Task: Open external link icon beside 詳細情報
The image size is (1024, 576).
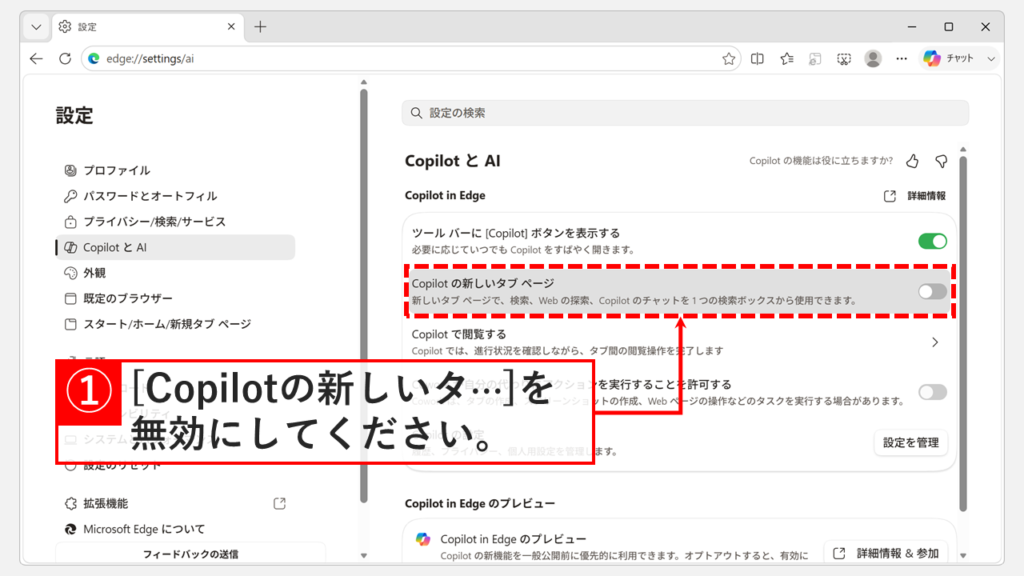Action: (889, 196)
